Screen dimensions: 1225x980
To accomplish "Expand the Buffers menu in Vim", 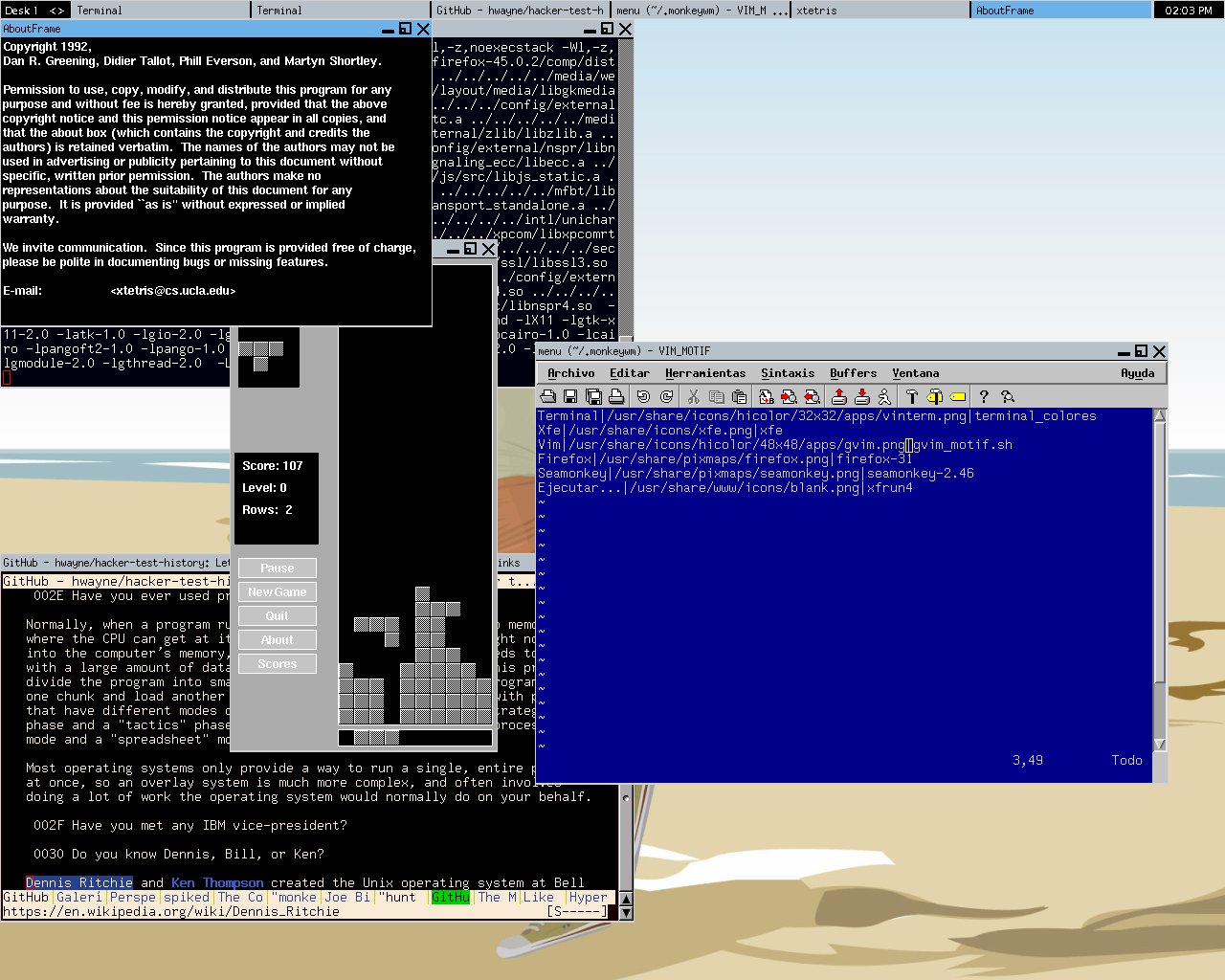I will tap(853, 373).
